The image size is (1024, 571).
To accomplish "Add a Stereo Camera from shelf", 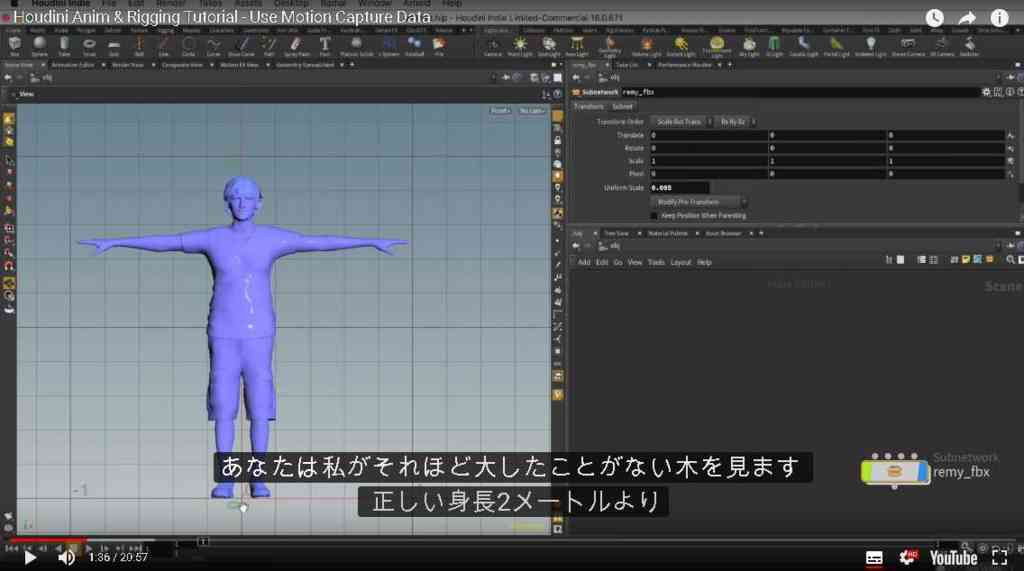I will 908,46.
